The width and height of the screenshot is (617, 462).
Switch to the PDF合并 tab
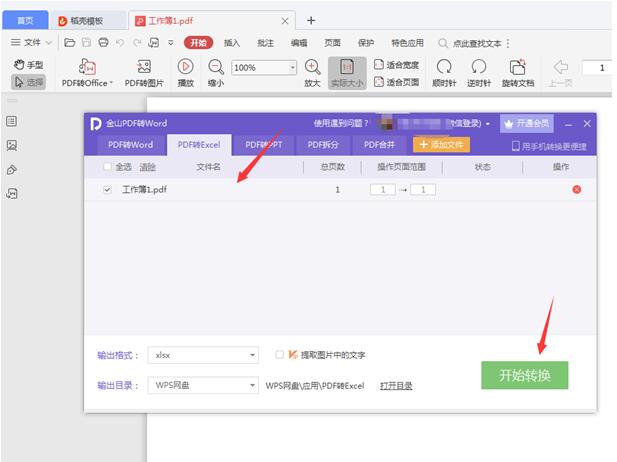click(x=379, y=145)
